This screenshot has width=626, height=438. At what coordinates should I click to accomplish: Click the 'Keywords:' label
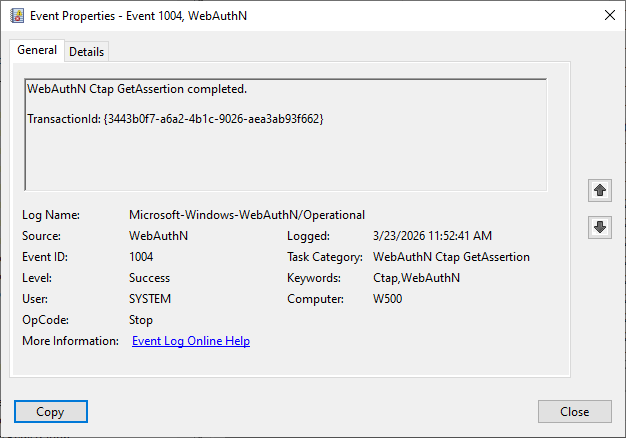pos(314,278)
